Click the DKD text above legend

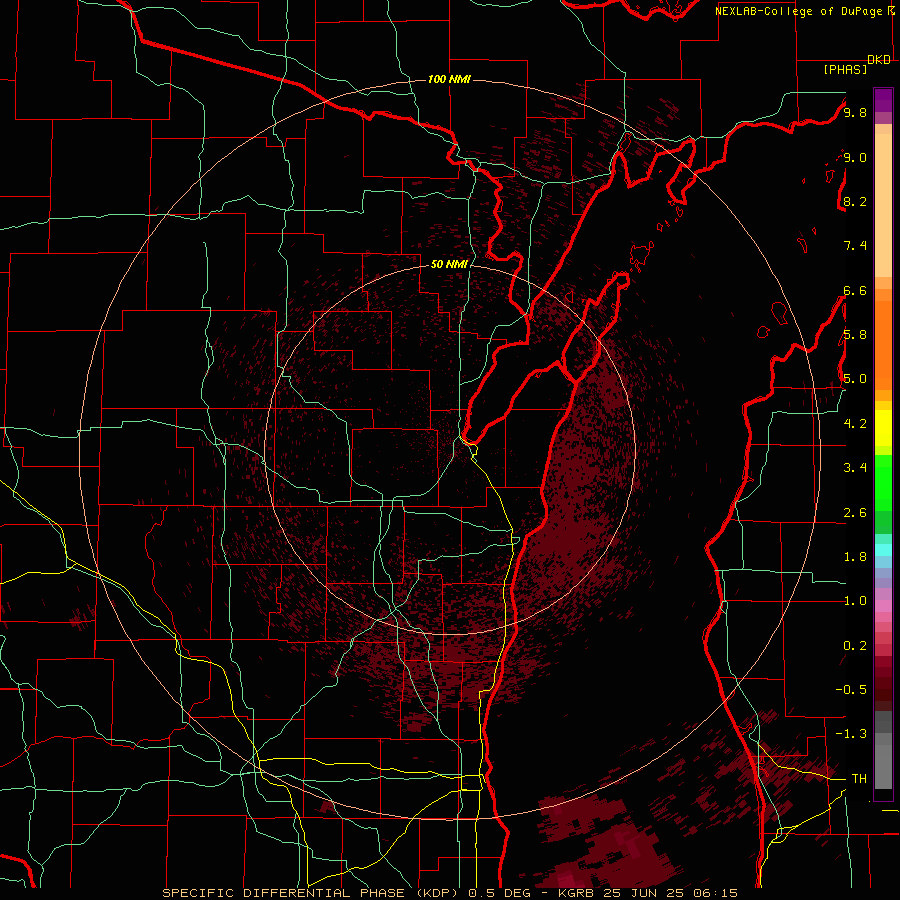pyautogui.click(x=879, y=60)
